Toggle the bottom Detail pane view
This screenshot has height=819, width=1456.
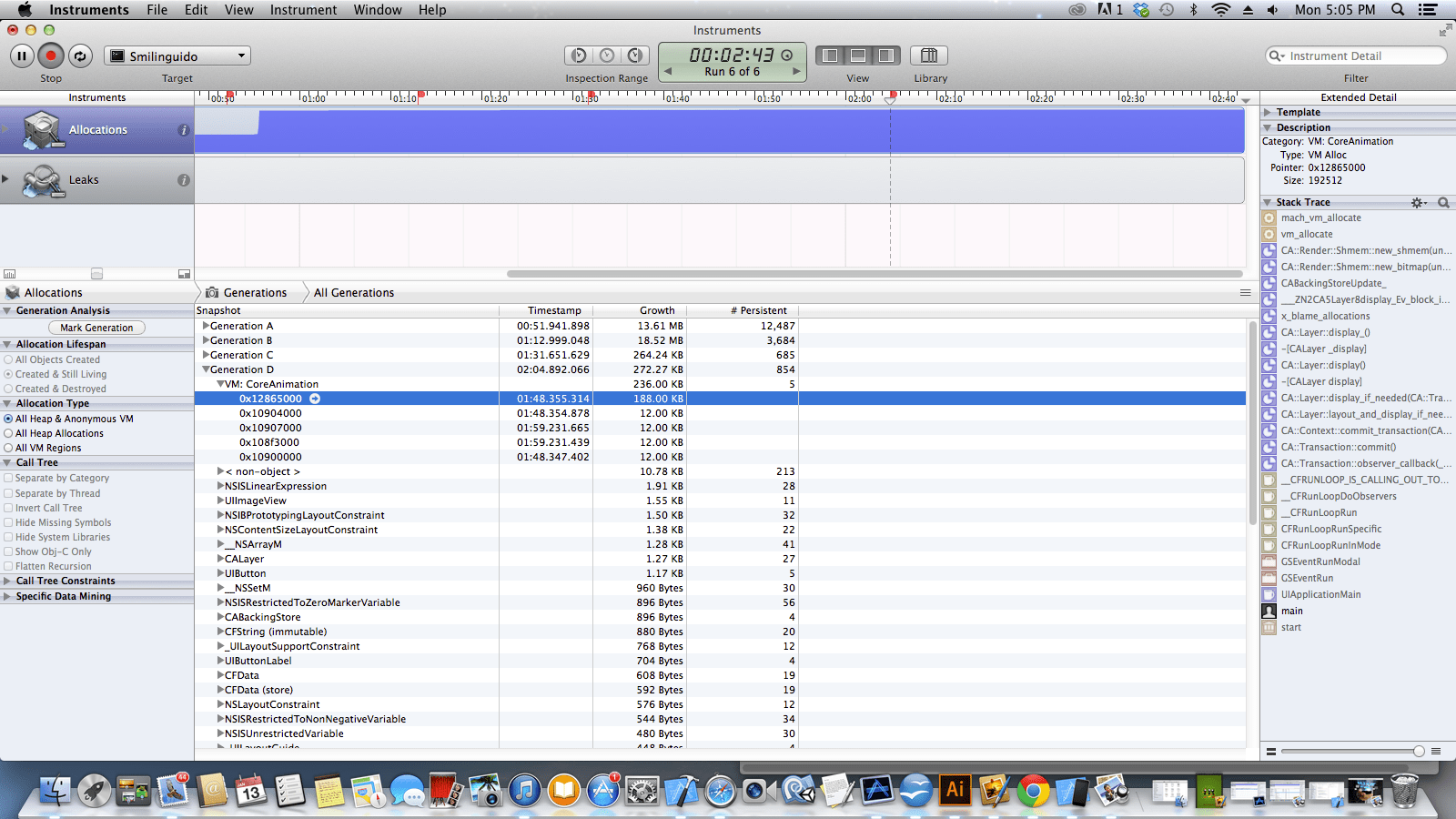click(x=858, y=56)
